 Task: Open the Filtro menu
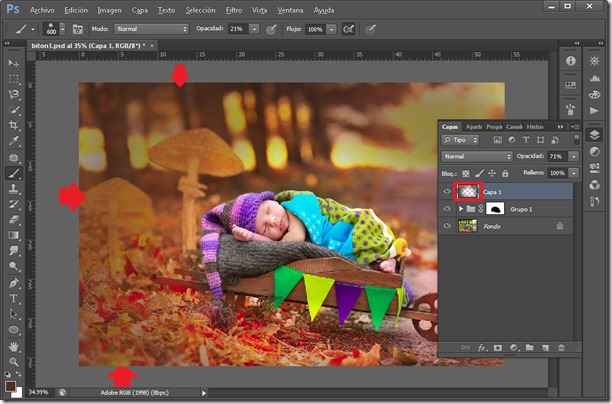click(233, 9)
